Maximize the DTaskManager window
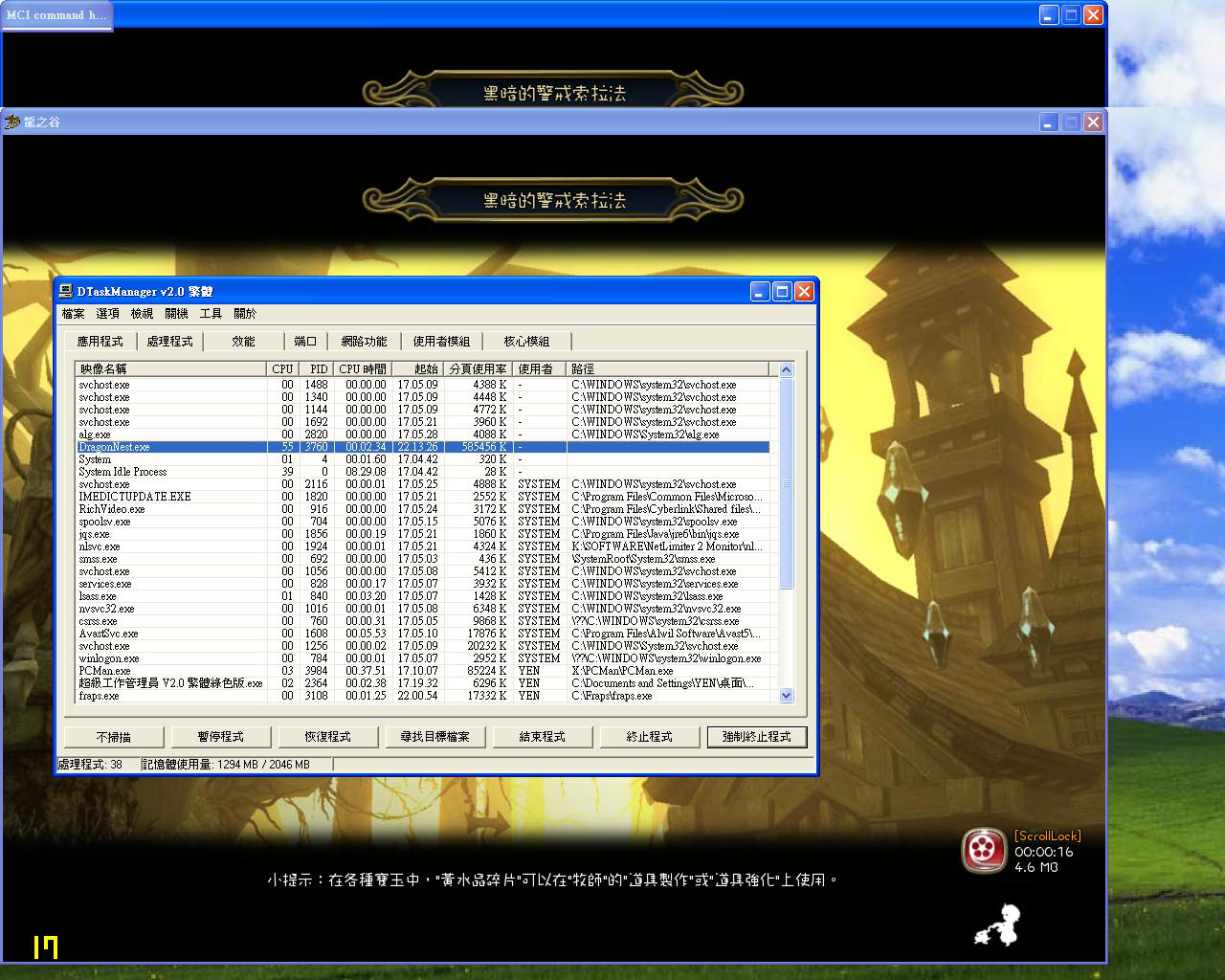This screenshot has height=980, width=1225. pos(782,291)
